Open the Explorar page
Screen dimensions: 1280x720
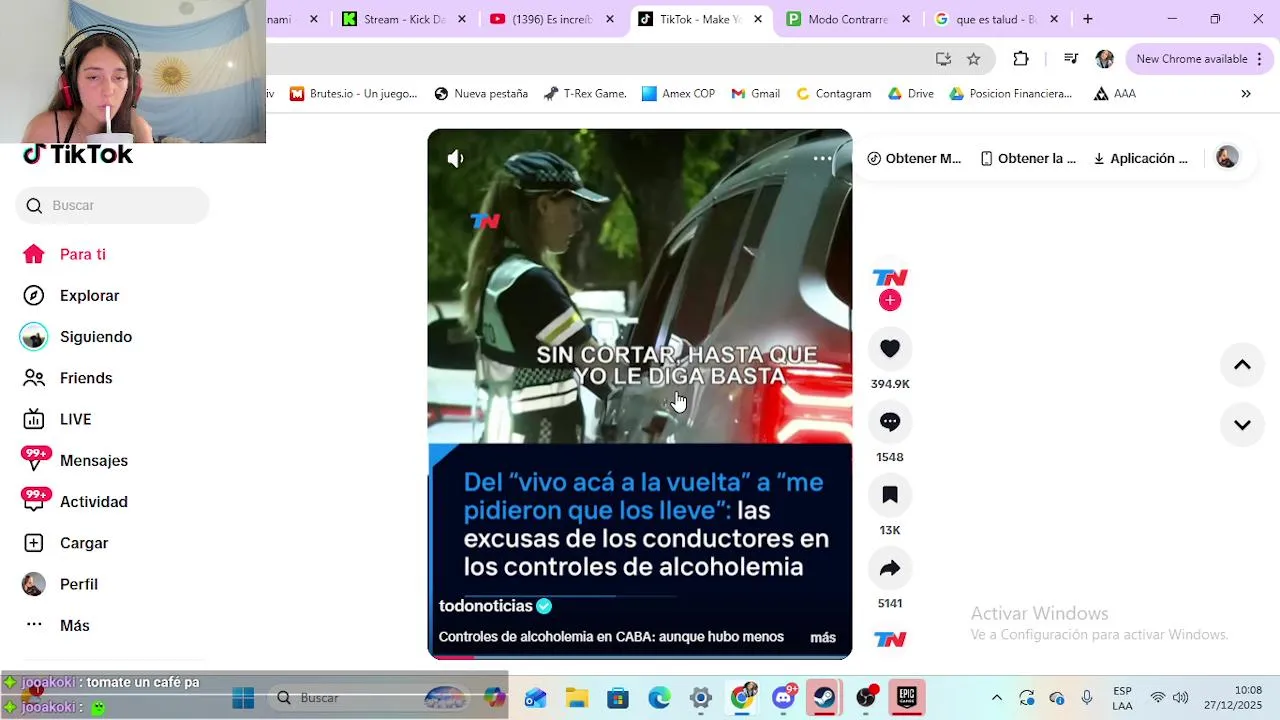[71, 296]
